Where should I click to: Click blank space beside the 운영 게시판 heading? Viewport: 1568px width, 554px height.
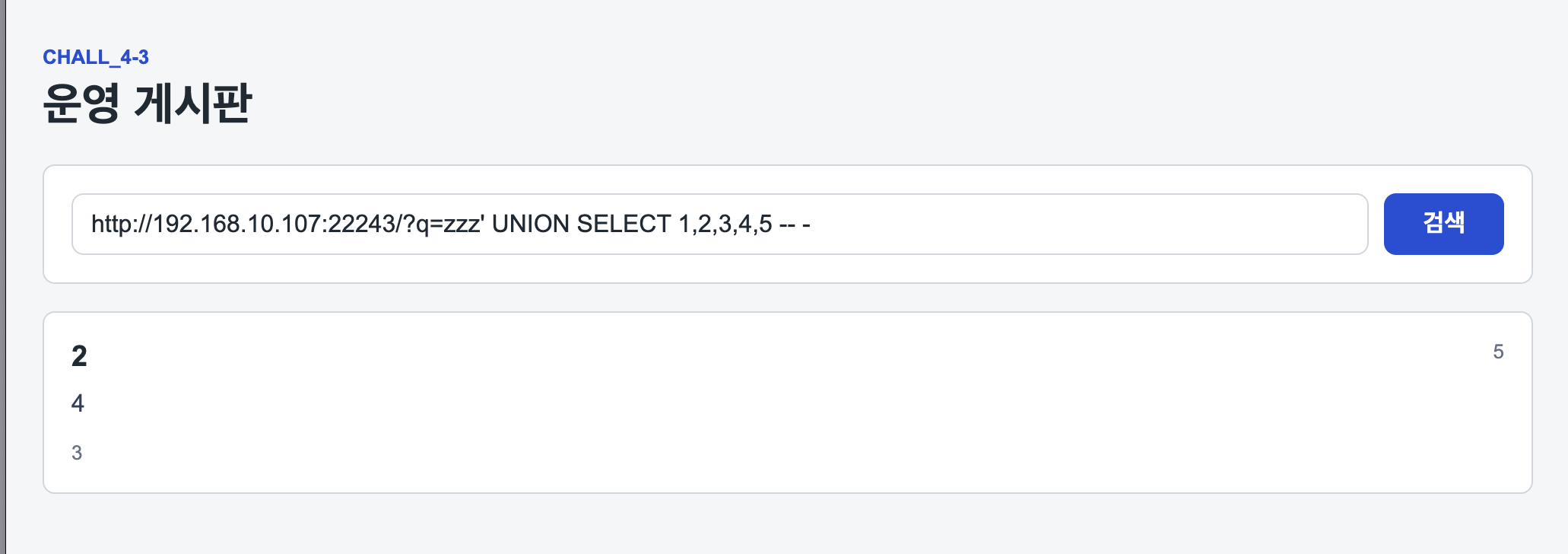(836, 103)
